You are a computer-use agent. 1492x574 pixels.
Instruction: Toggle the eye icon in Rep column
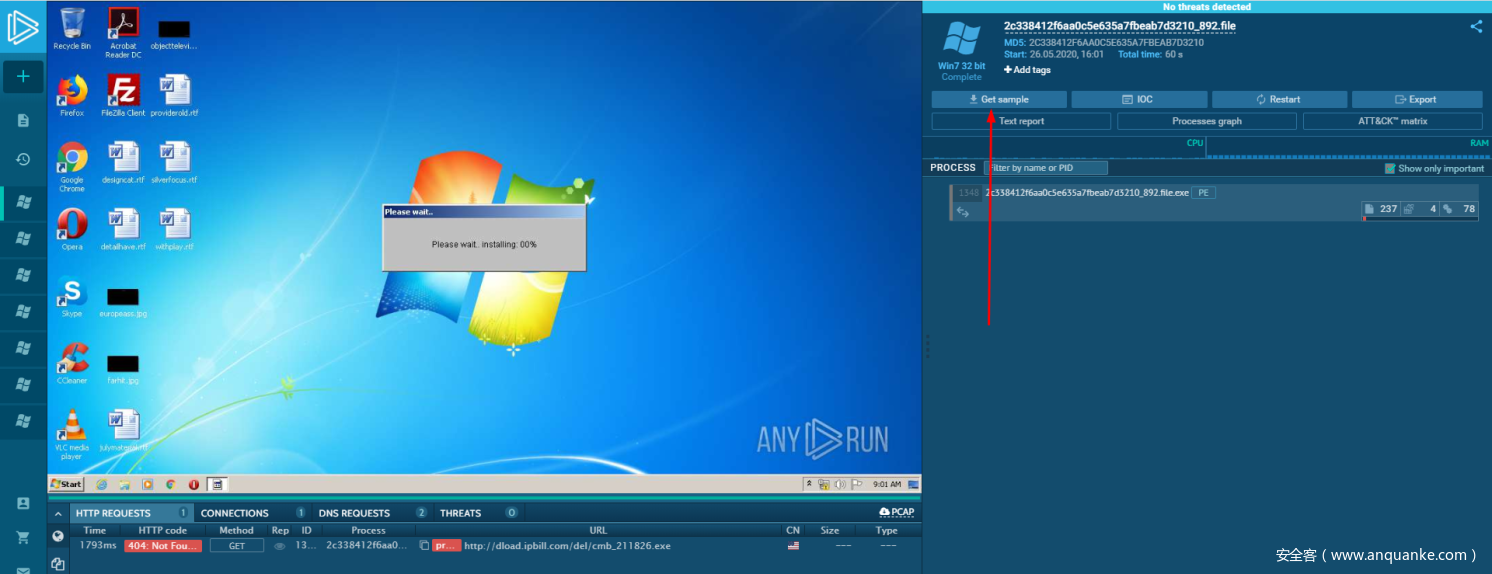point(279,546)
